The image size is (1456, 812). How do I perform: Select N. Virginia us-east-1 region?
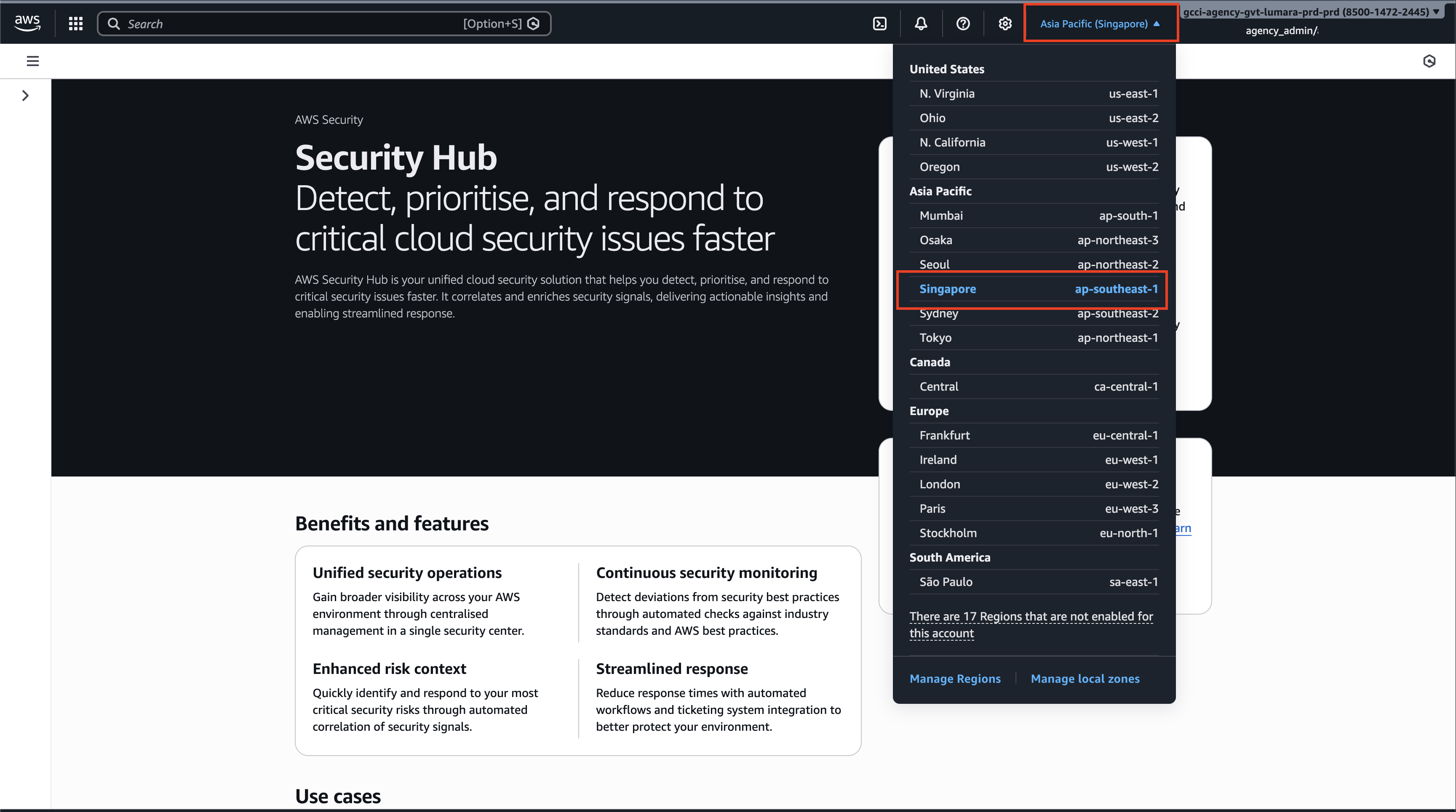(x=1034, y=93)
